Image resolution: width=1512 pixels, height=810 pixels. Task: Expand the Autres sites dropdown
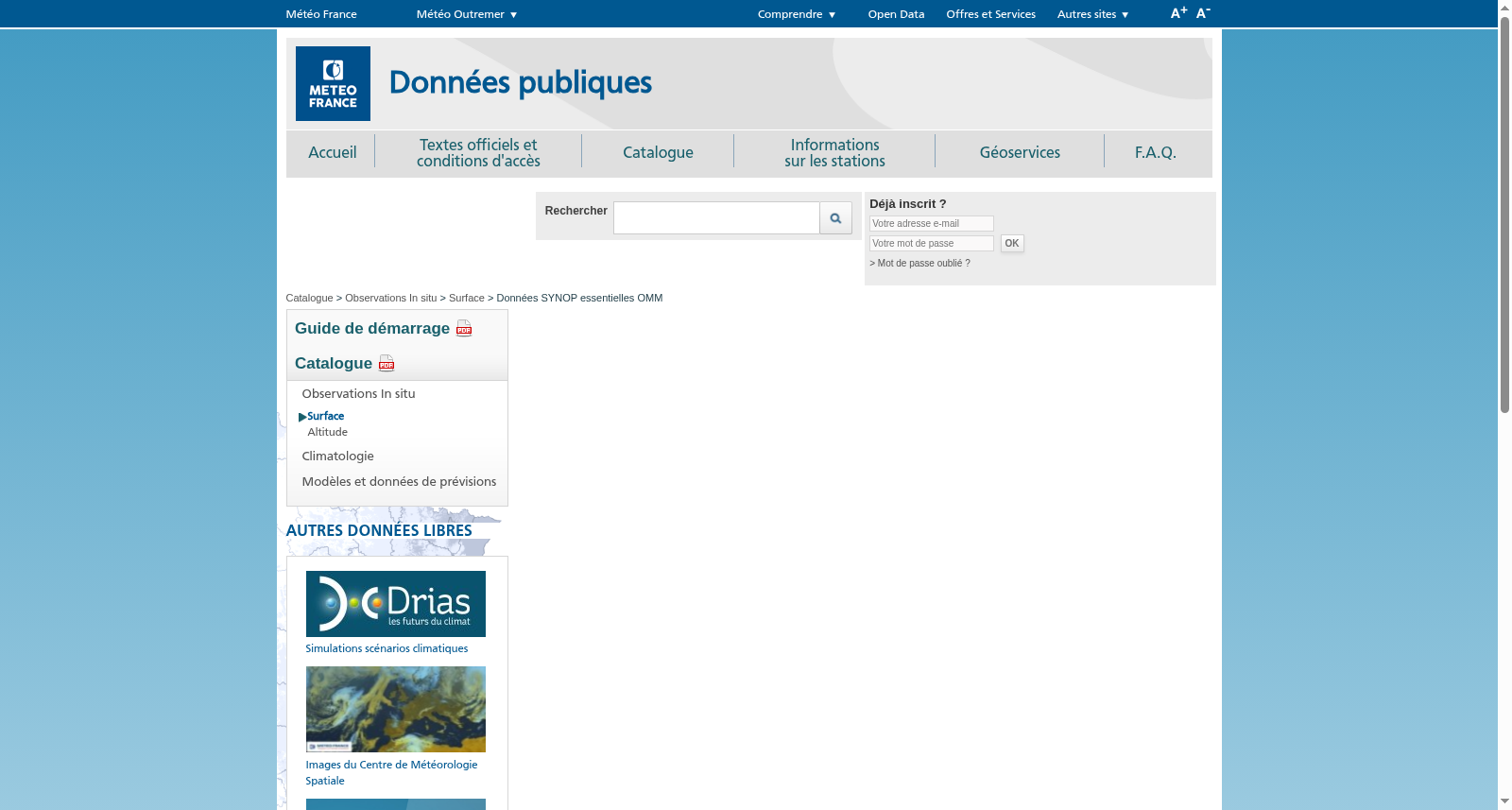click(x=1093, y=14)
